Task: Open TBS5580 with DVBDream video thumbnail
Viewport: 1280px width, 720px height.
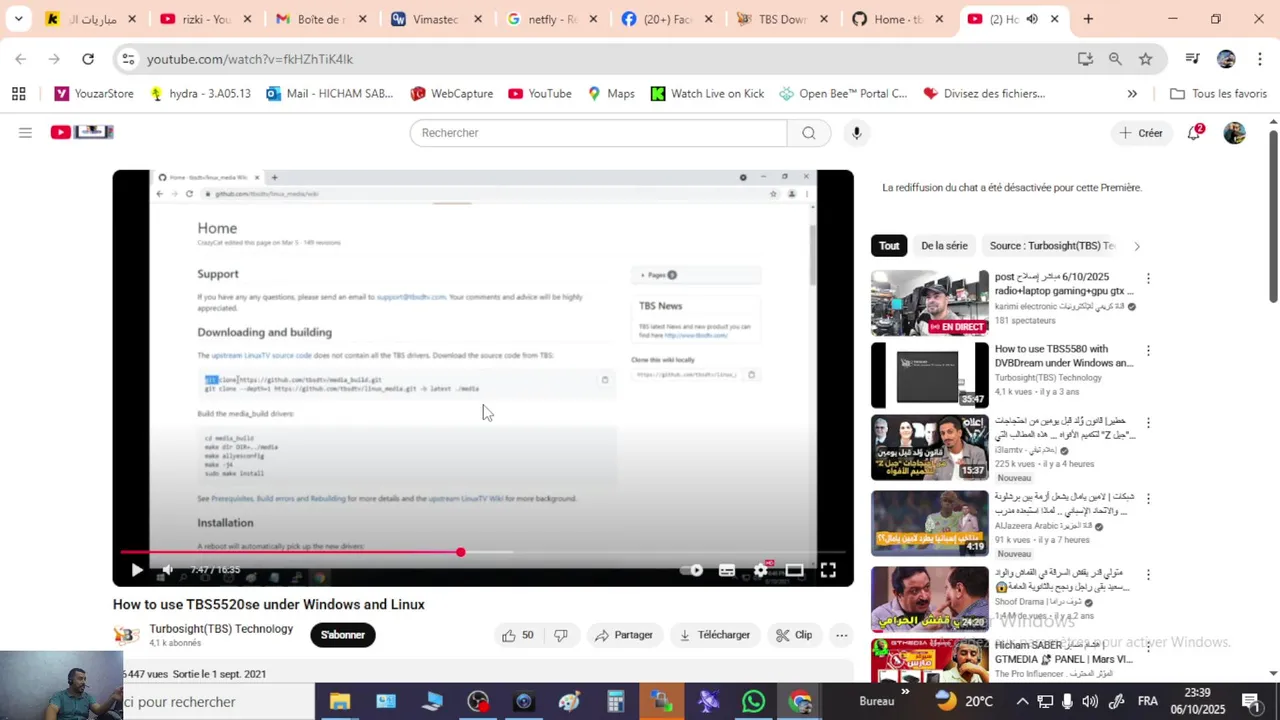Action: 930,375
